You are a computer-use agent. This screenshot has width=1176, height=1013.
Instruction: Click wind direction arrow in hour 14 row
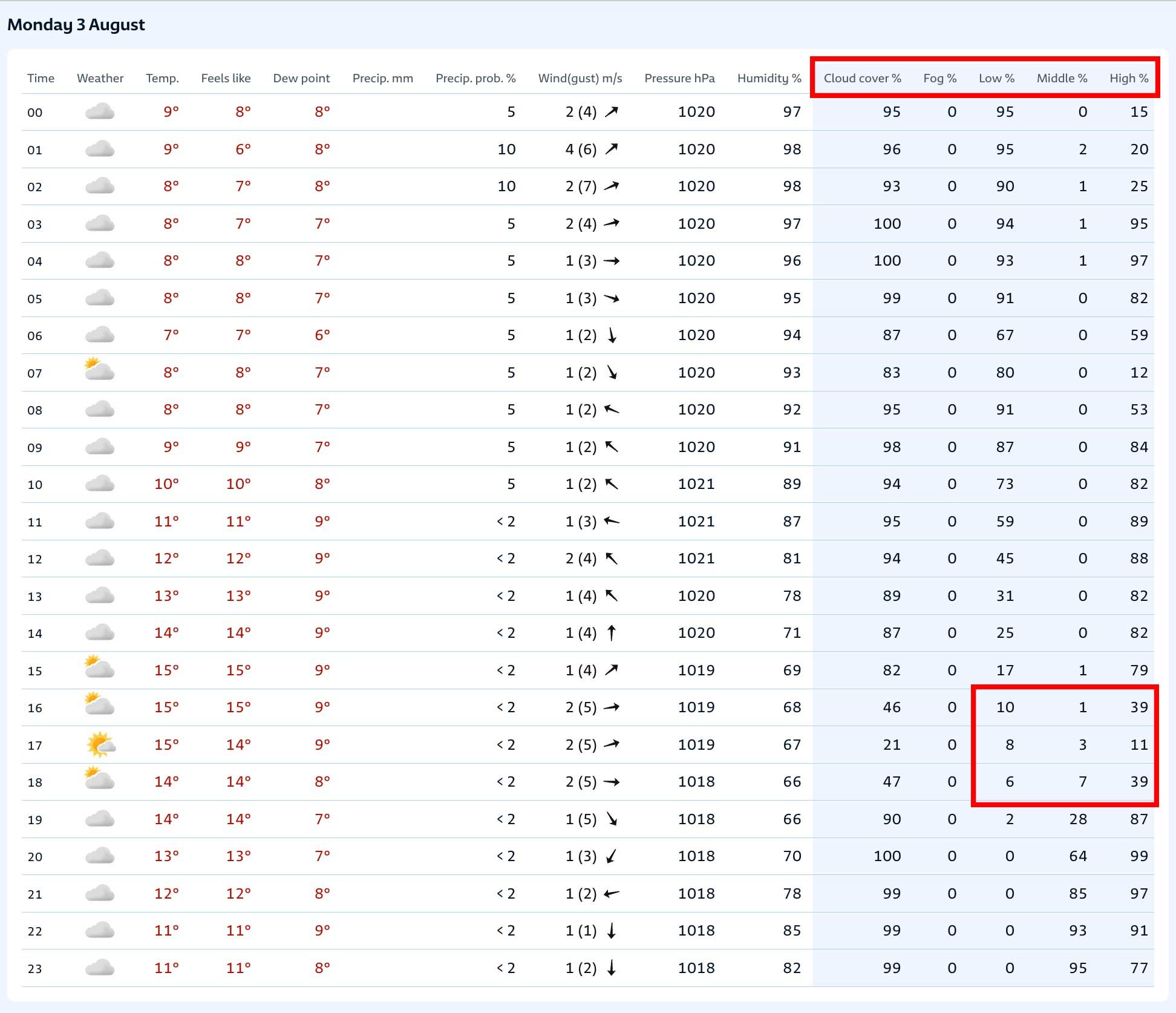point(612,633)
